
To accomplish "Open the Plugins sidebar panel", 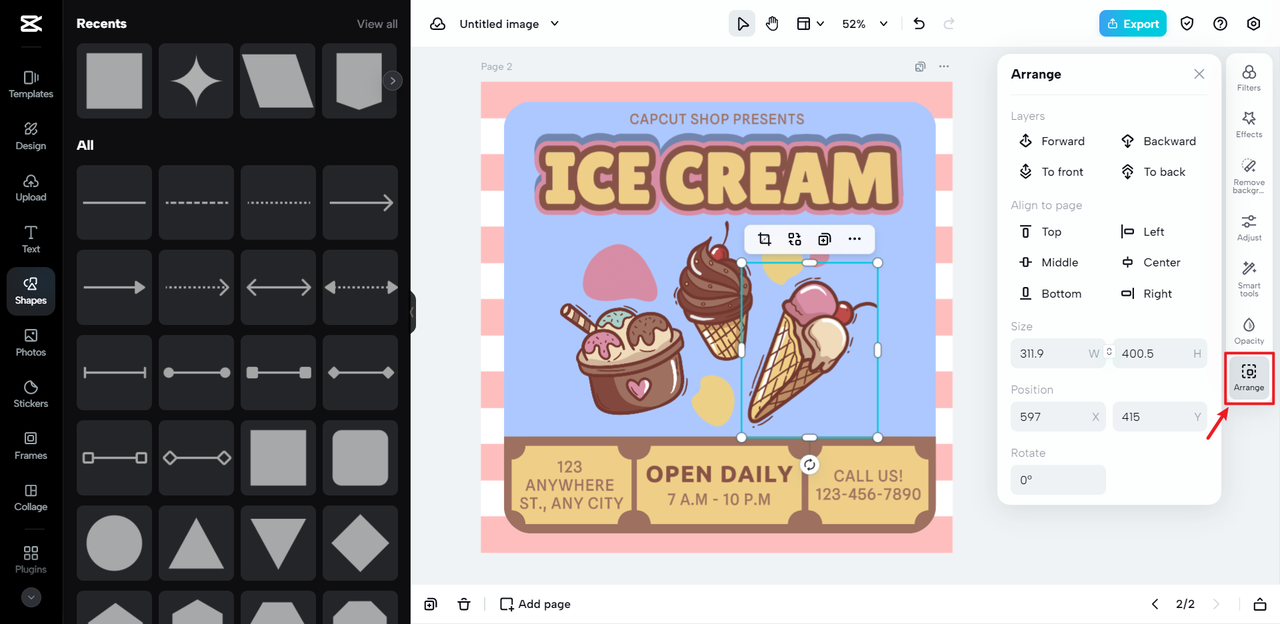I will click(x=31, y=560).
